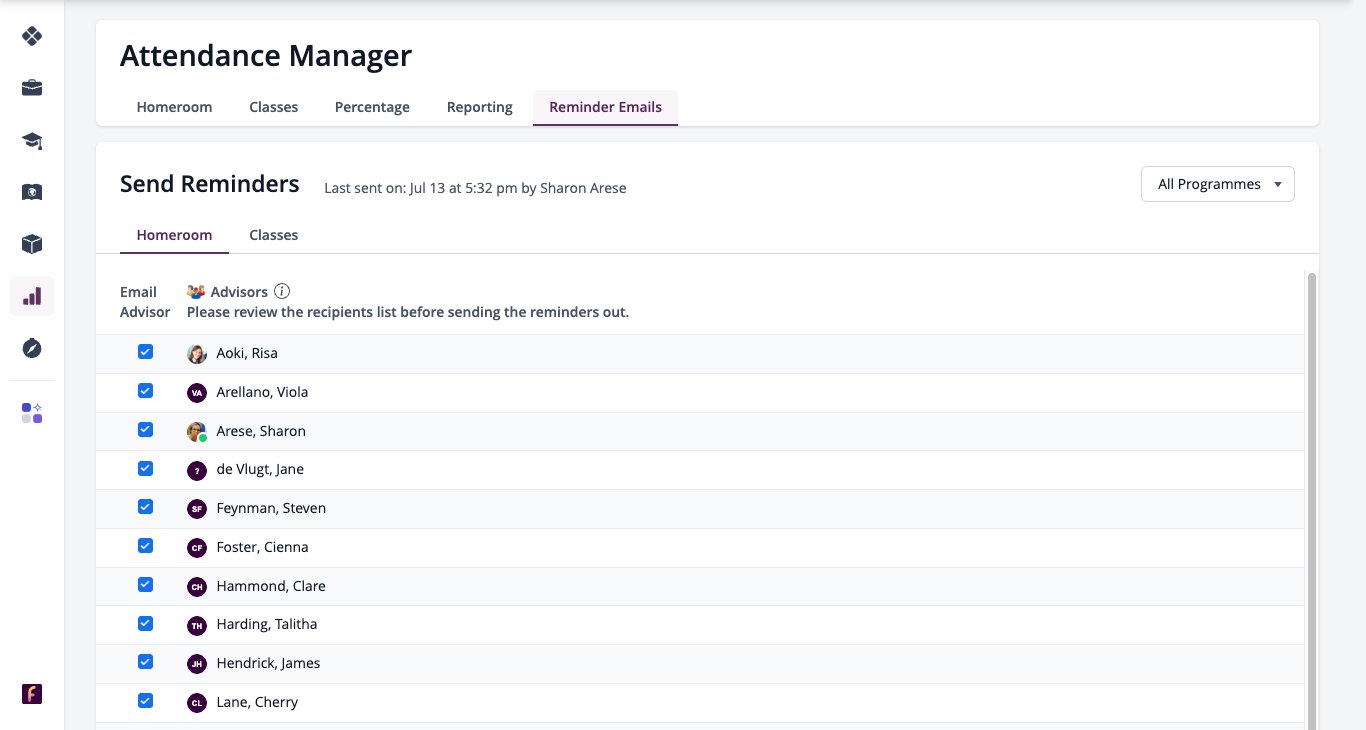This screenshot has height=730, width=1366.
Task: Uncheck email for Aoki, Risa
Action: 145,352
